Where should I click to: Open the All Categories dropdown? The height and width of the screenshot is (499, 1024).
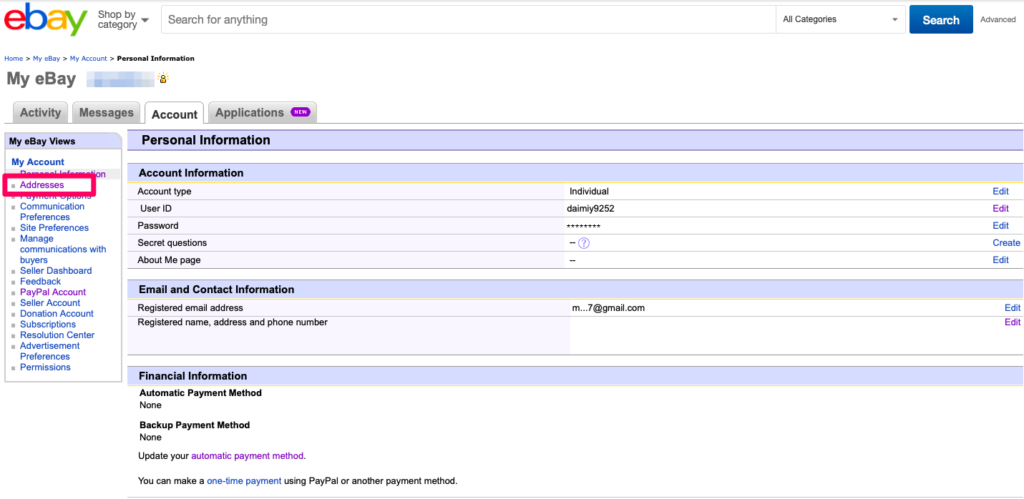click(x=840, y=20)
